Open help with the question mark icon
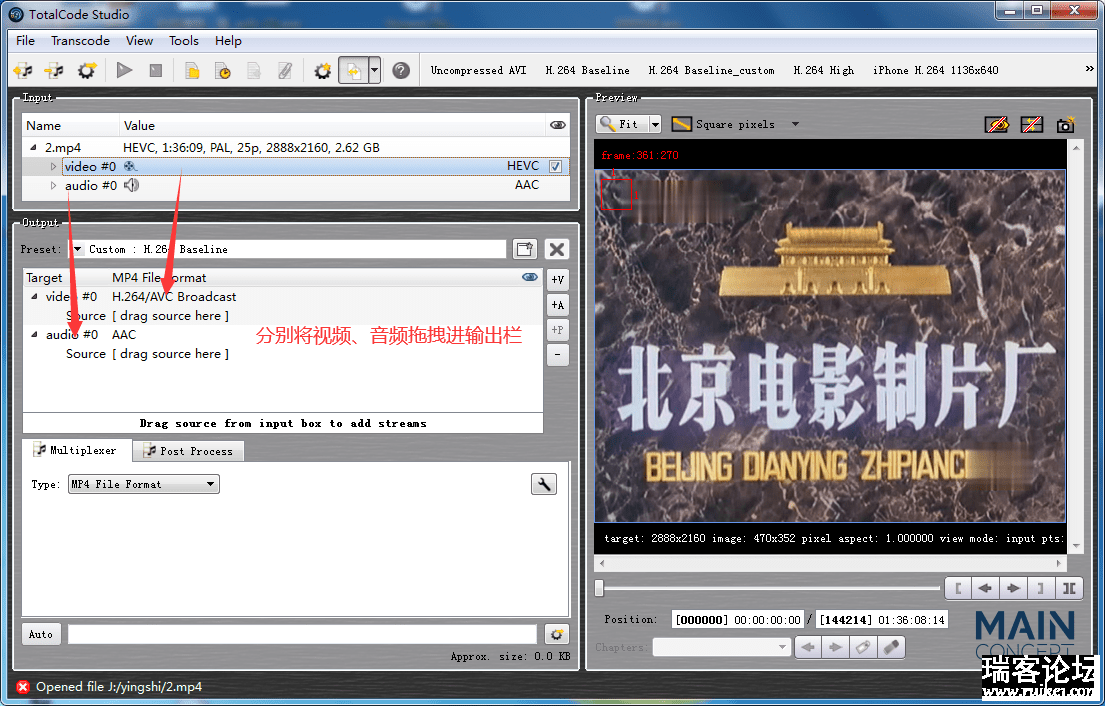This screenshot has height=706, width=1105. pyautogui.click(x=401, y=70)
